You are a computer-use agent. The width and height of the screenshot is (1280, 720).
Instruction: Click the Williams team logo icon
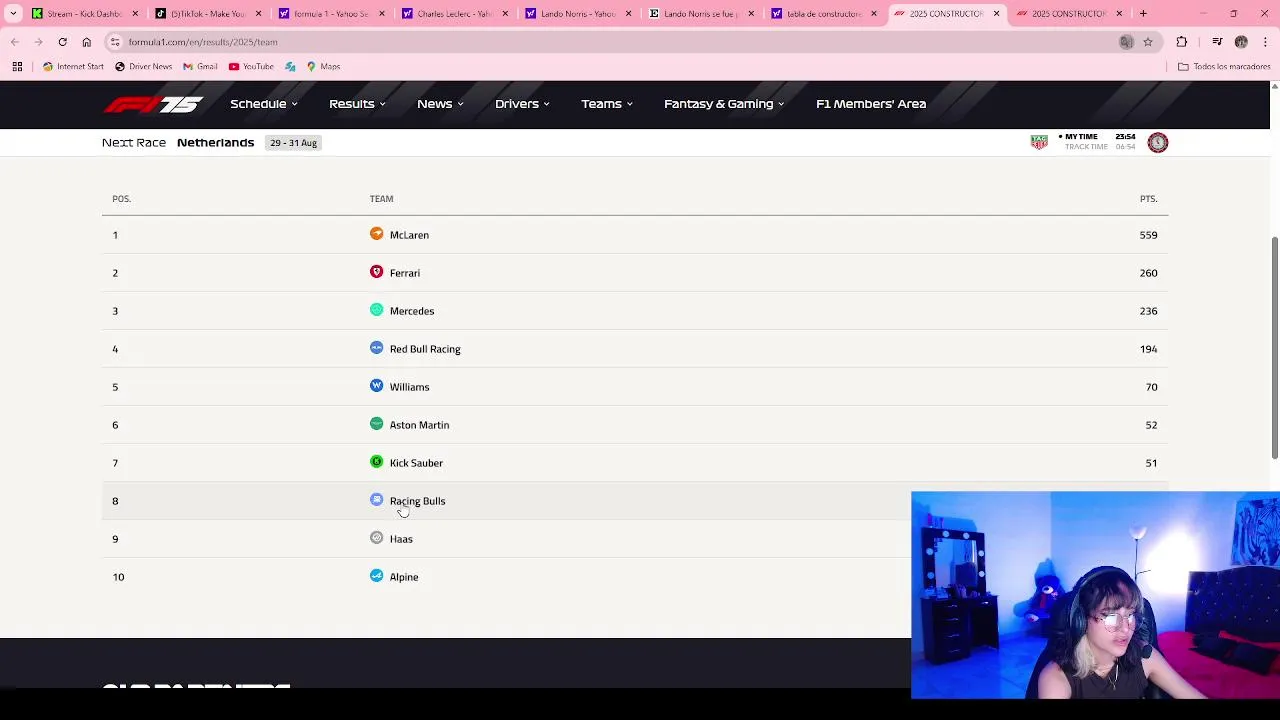point(376,386)
